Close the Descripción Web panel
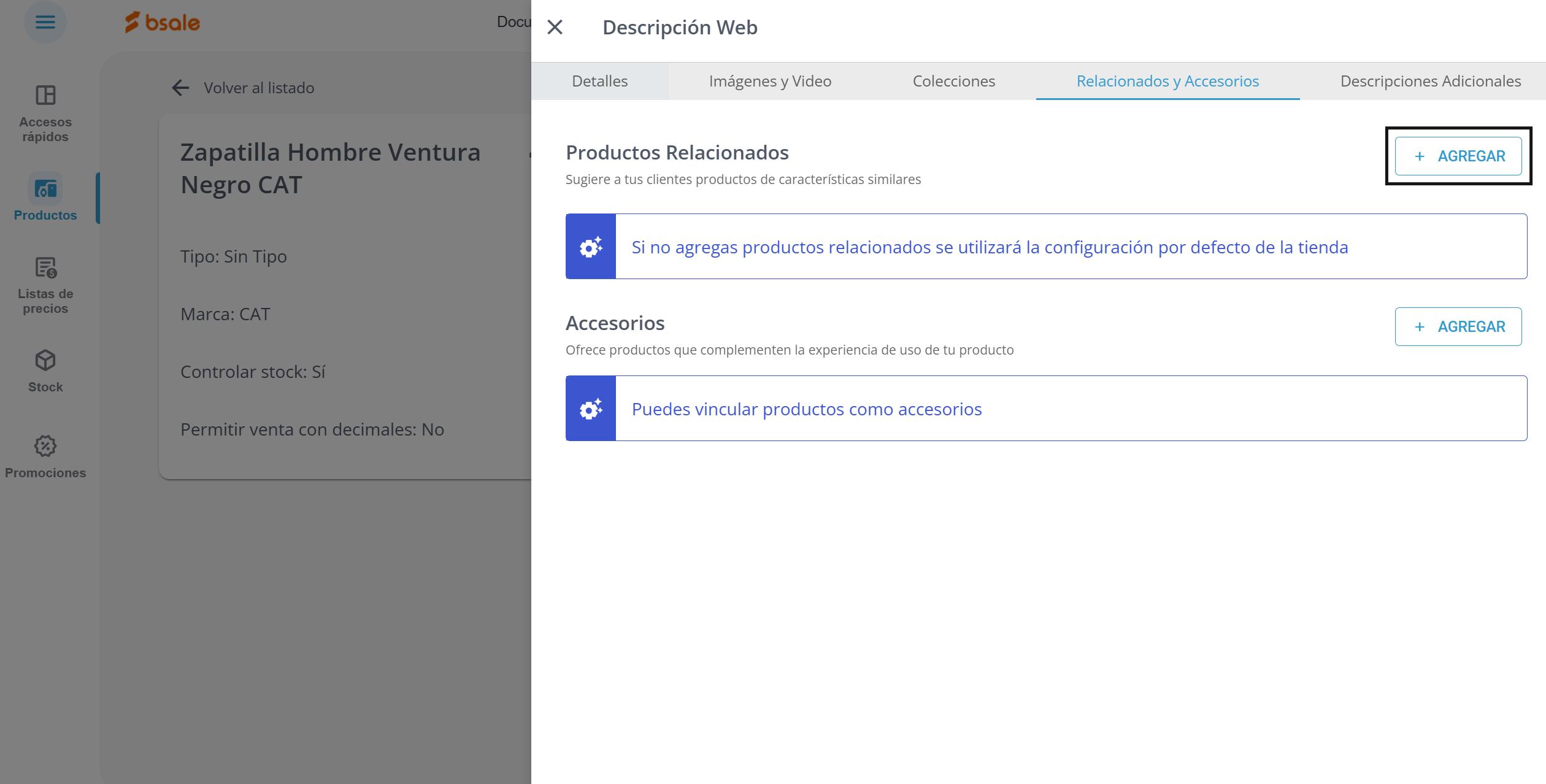Image resolution: width=1546 pixels, height=784 pixels. click(555, 27)
